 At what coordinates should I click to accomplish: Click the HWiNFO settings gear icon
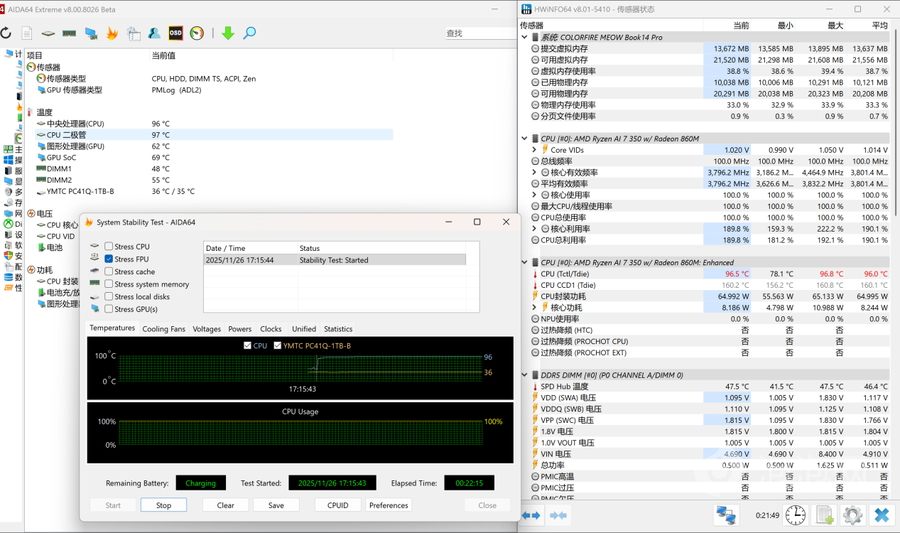852,515
